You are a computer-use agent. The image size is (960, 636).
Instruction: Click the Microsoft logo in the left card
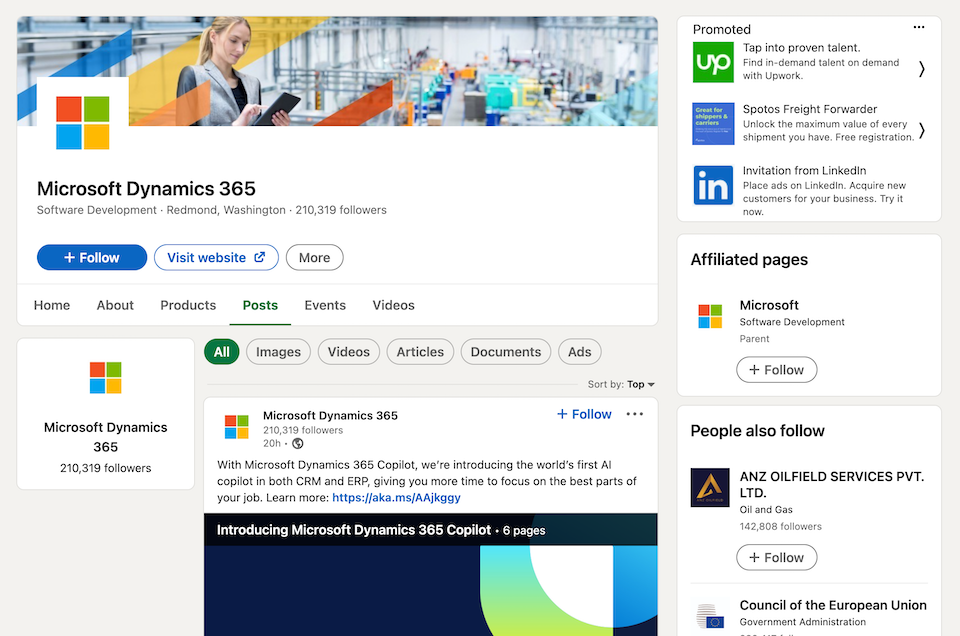(105, 377)
